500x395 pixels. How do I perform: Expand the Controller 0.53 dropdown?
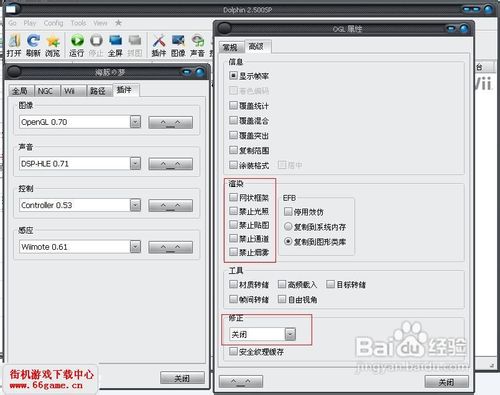pos(135,205)
